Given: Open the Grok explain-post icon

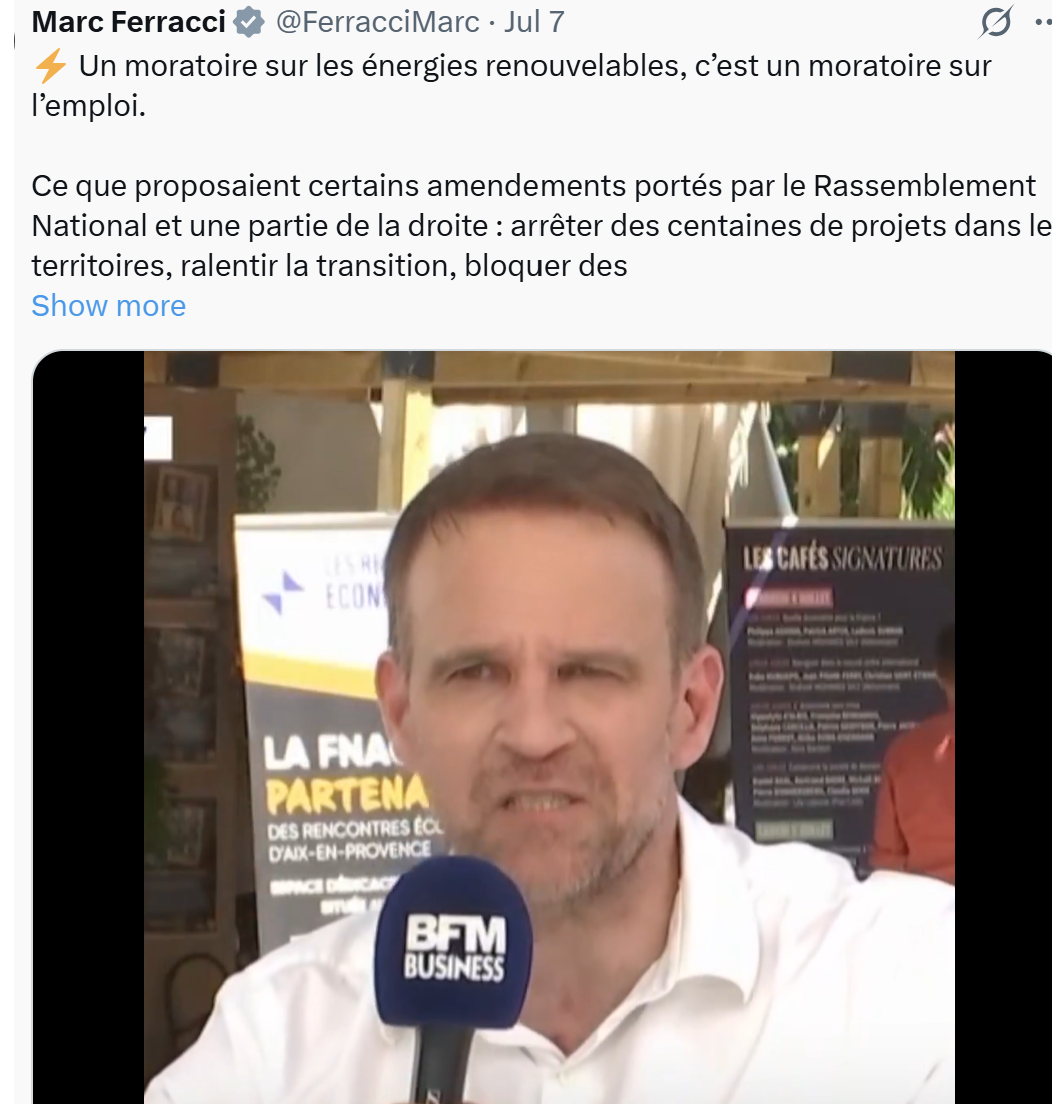Looking at the screenshot, I should tap(995, 22).
